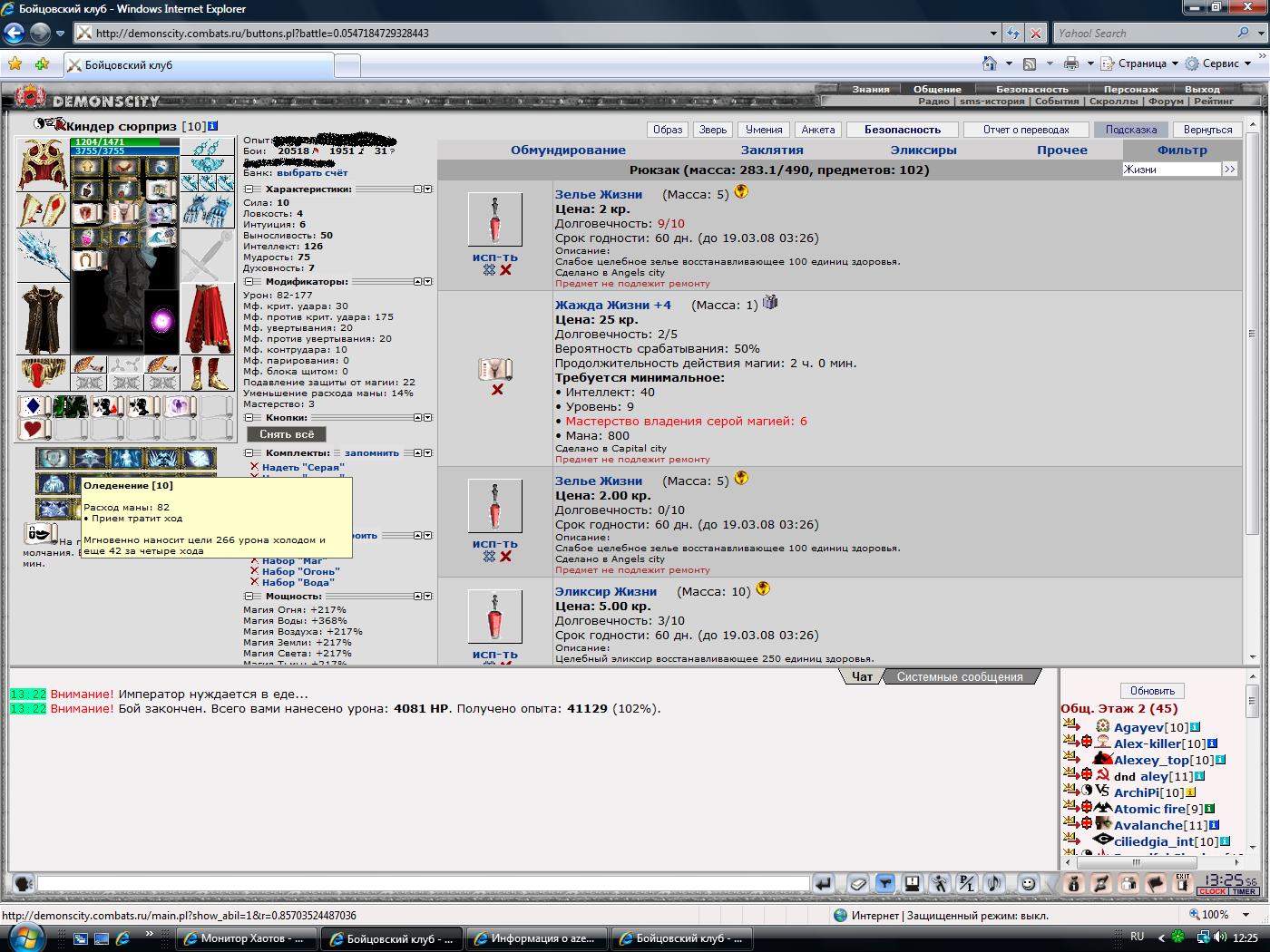Switch the clock to TIMER mode
The image size is (1270, 952).
point(1244,891)
